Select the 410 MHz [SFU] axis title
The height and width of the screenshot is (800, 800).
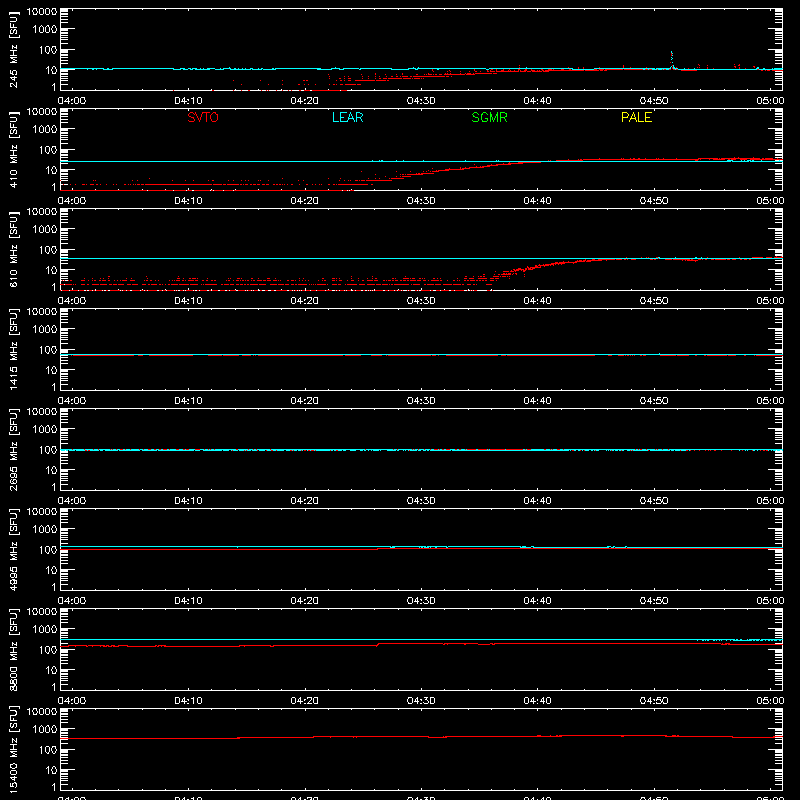pyautogui.click(x=14, y=149)
